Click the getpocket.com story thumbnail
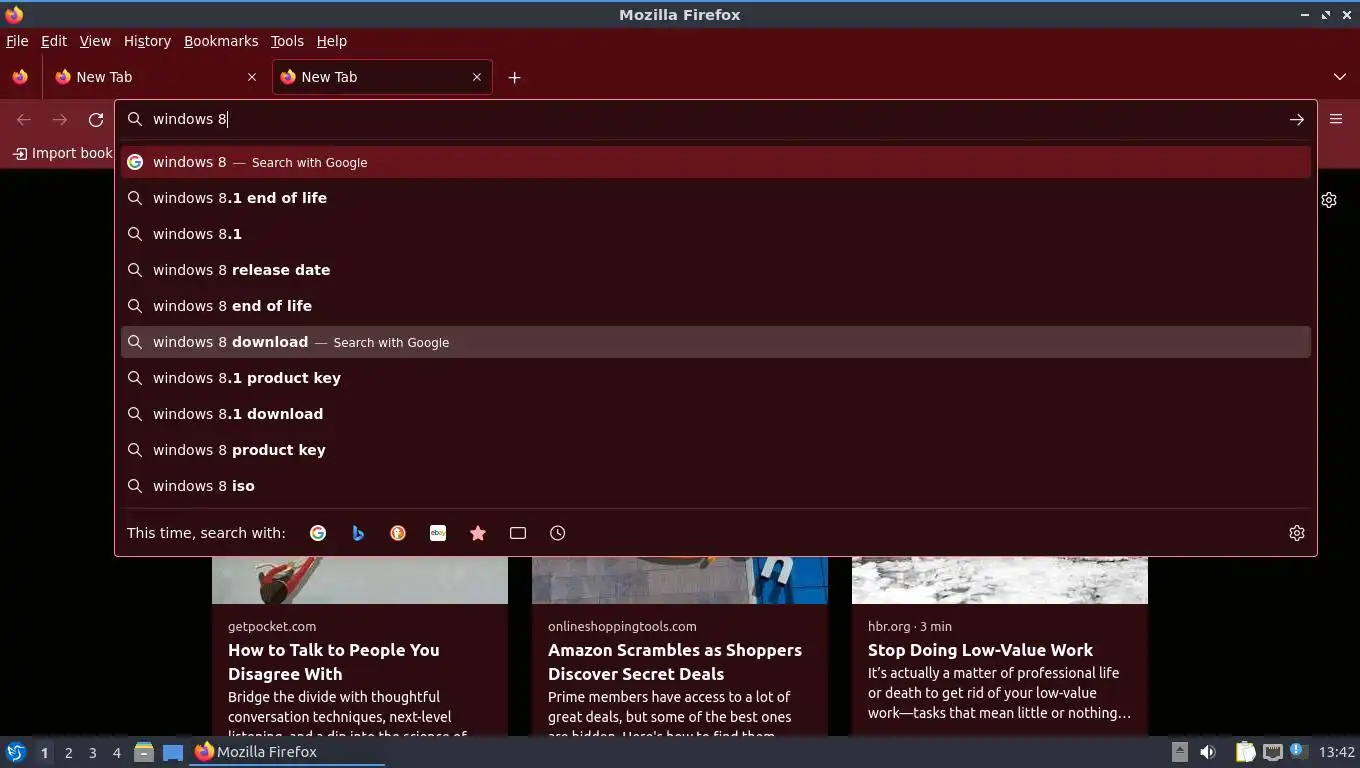This screenshot has width=1360, height=768. point(360,580)
